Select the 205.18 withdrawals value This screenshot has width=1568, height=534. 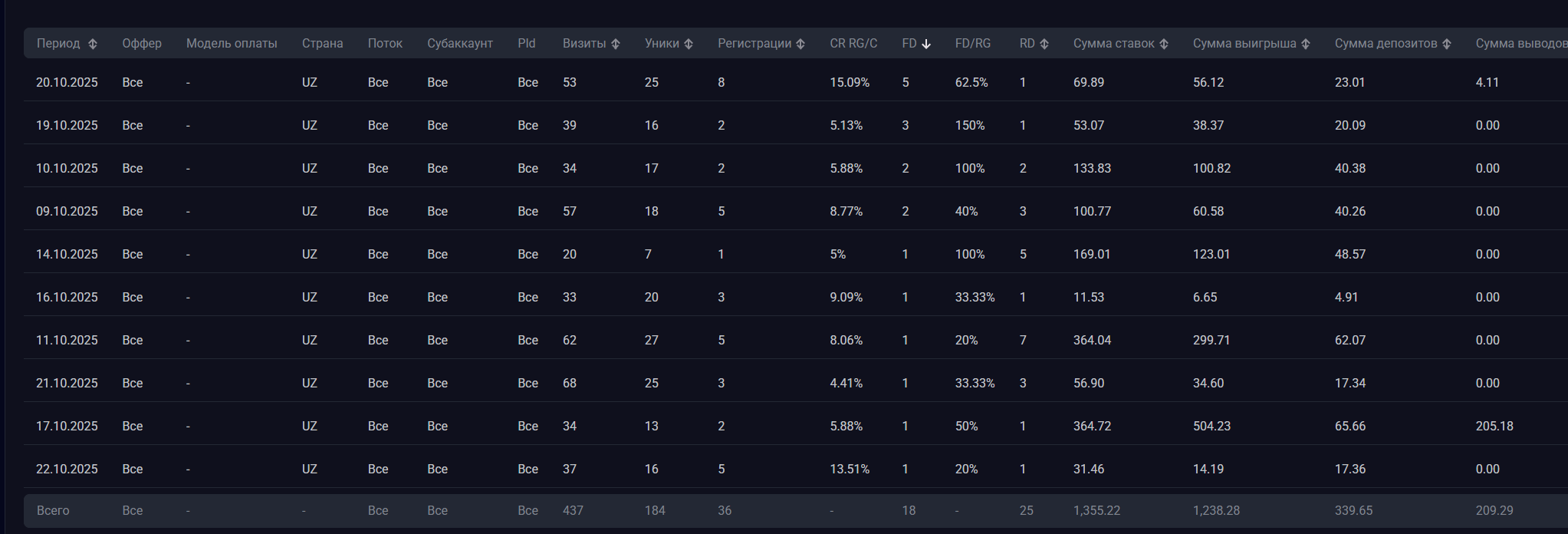[1494, 426]
